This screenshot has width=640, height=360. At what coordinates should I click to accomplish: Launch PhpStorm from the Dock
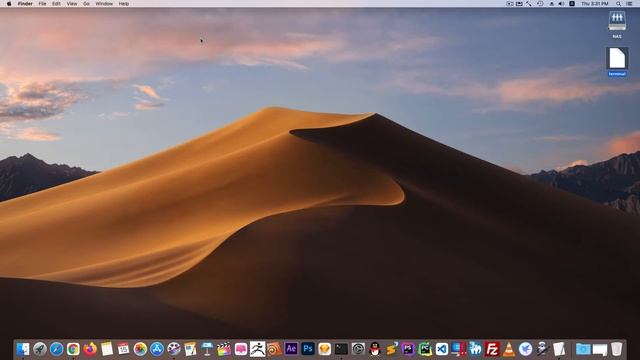pos(408,349)
